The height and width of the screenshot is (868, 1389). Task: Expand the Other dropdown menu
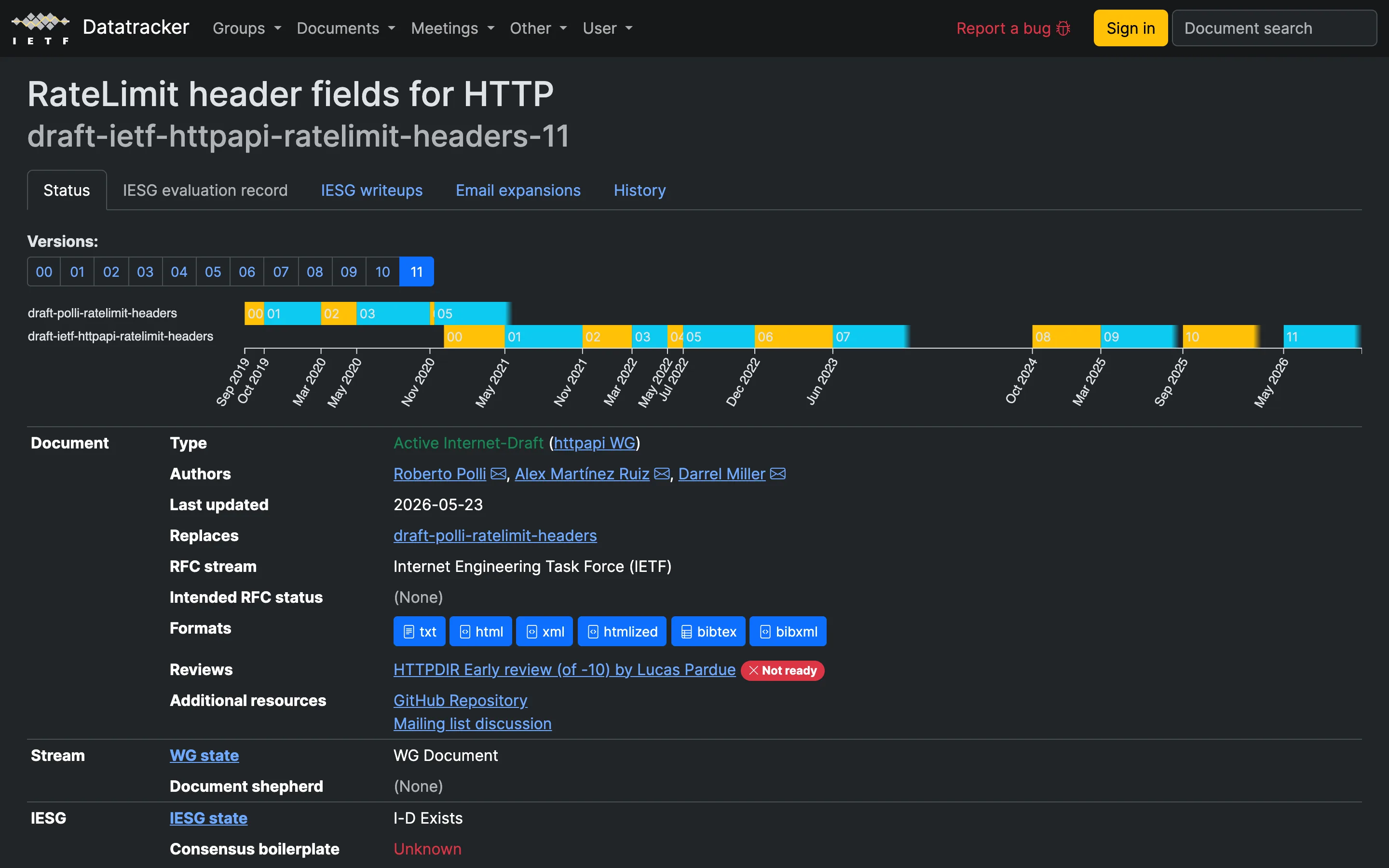pyautogui.click(x=538, y=28)
